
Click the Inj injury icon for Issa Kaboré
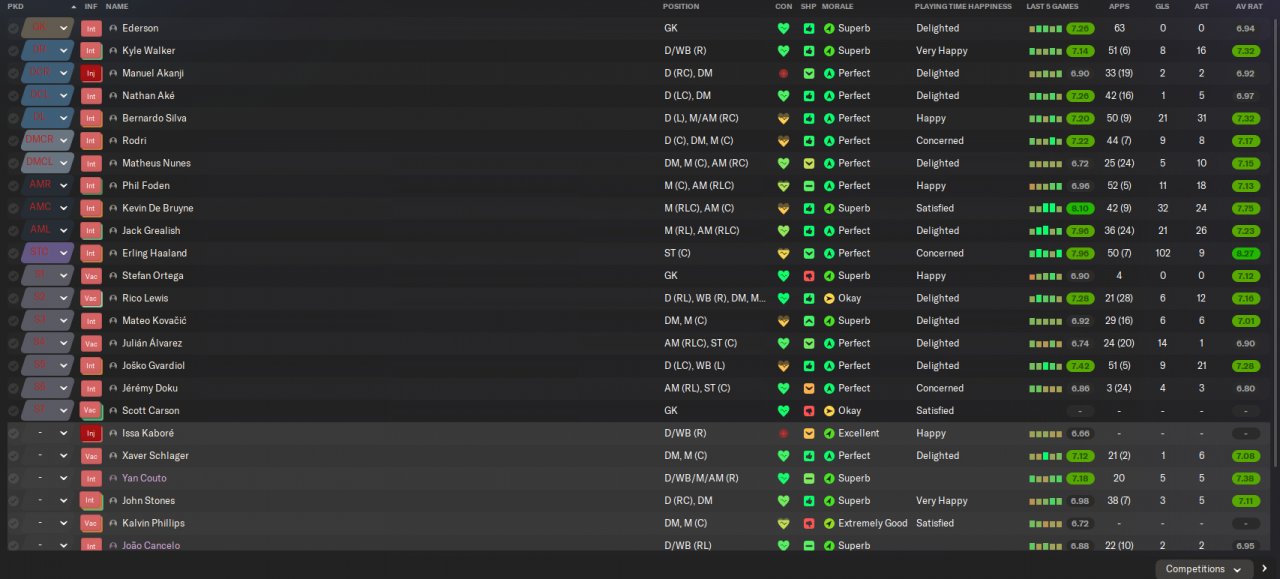[x=91, y=434]
